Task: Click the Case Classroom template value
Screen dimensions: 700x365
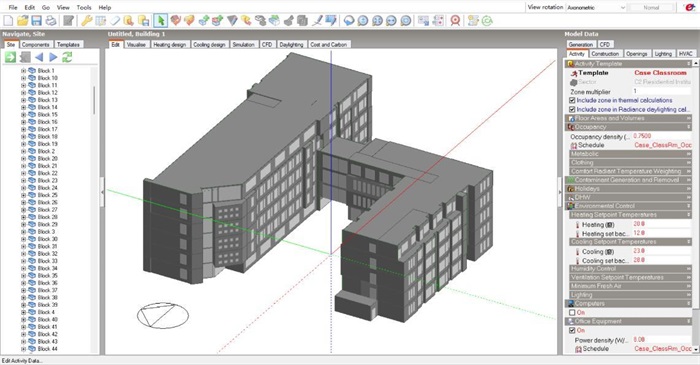Action: (x=660, y=73)
